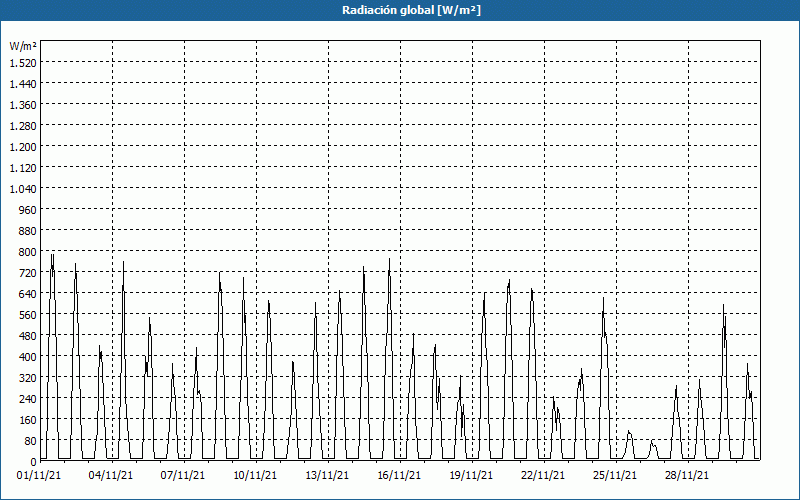Click the 25/11/21 date label
The height and width of the screenshot is (500, 800).
[615, 475]
